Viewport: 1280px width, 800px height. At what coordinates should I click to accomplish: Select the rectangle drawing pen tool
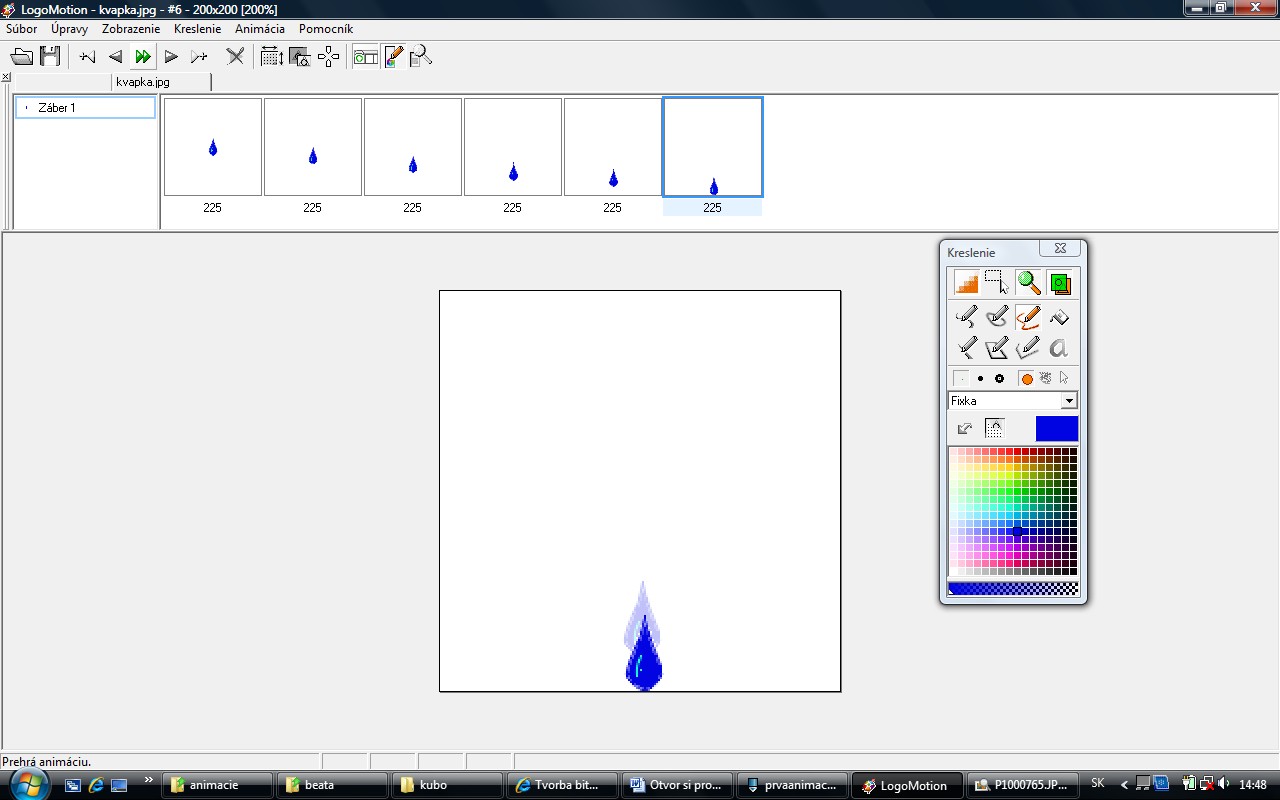1028,348
